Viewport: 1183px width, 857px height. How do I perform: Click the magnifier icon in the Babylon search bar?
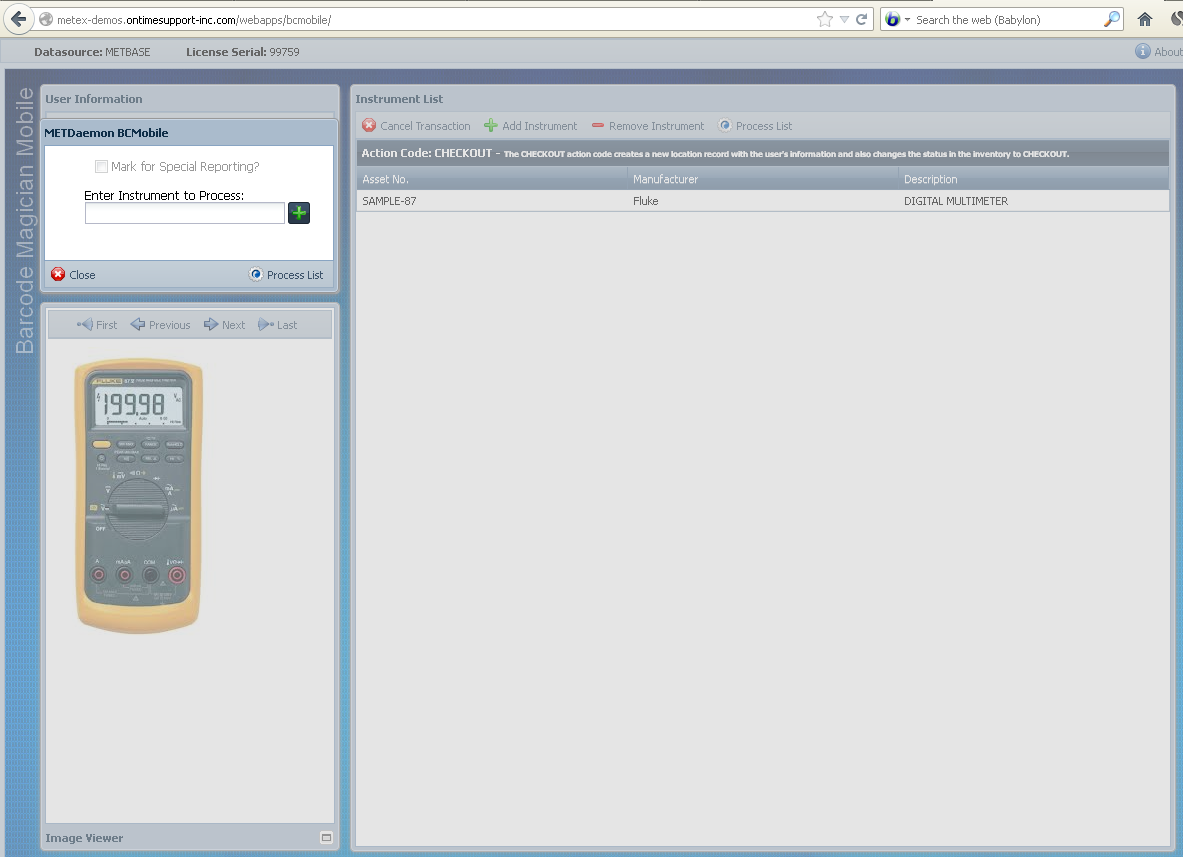pos(1110,19)
